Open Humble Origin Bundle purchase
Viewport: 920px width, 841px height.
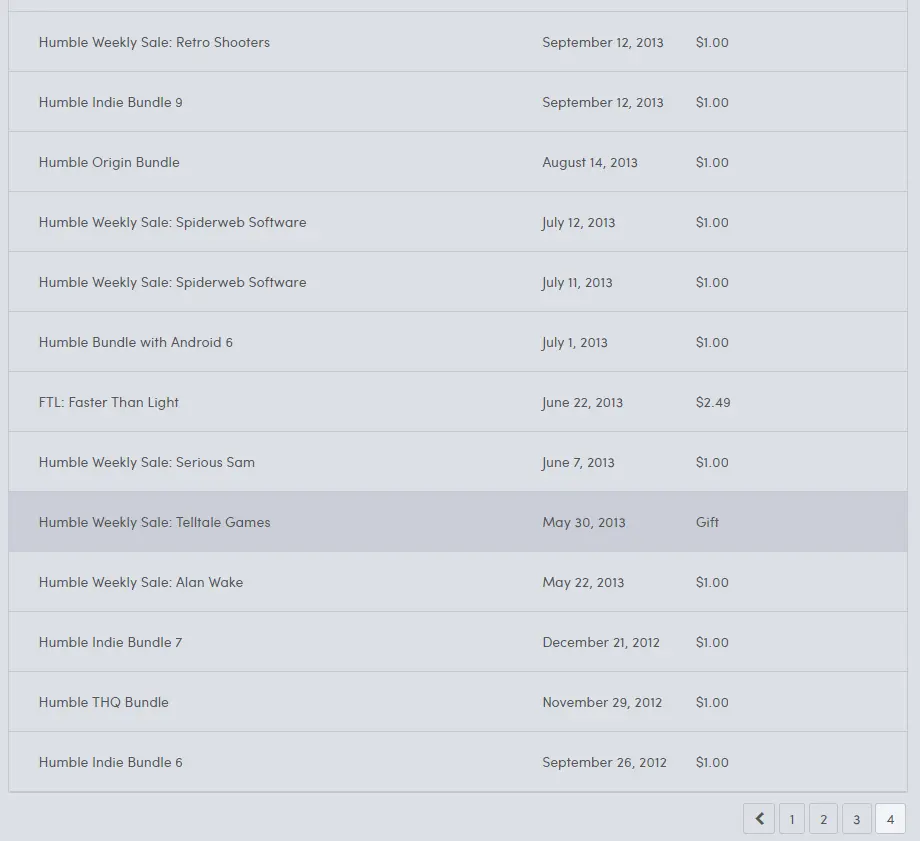click(x=458, y=162)
